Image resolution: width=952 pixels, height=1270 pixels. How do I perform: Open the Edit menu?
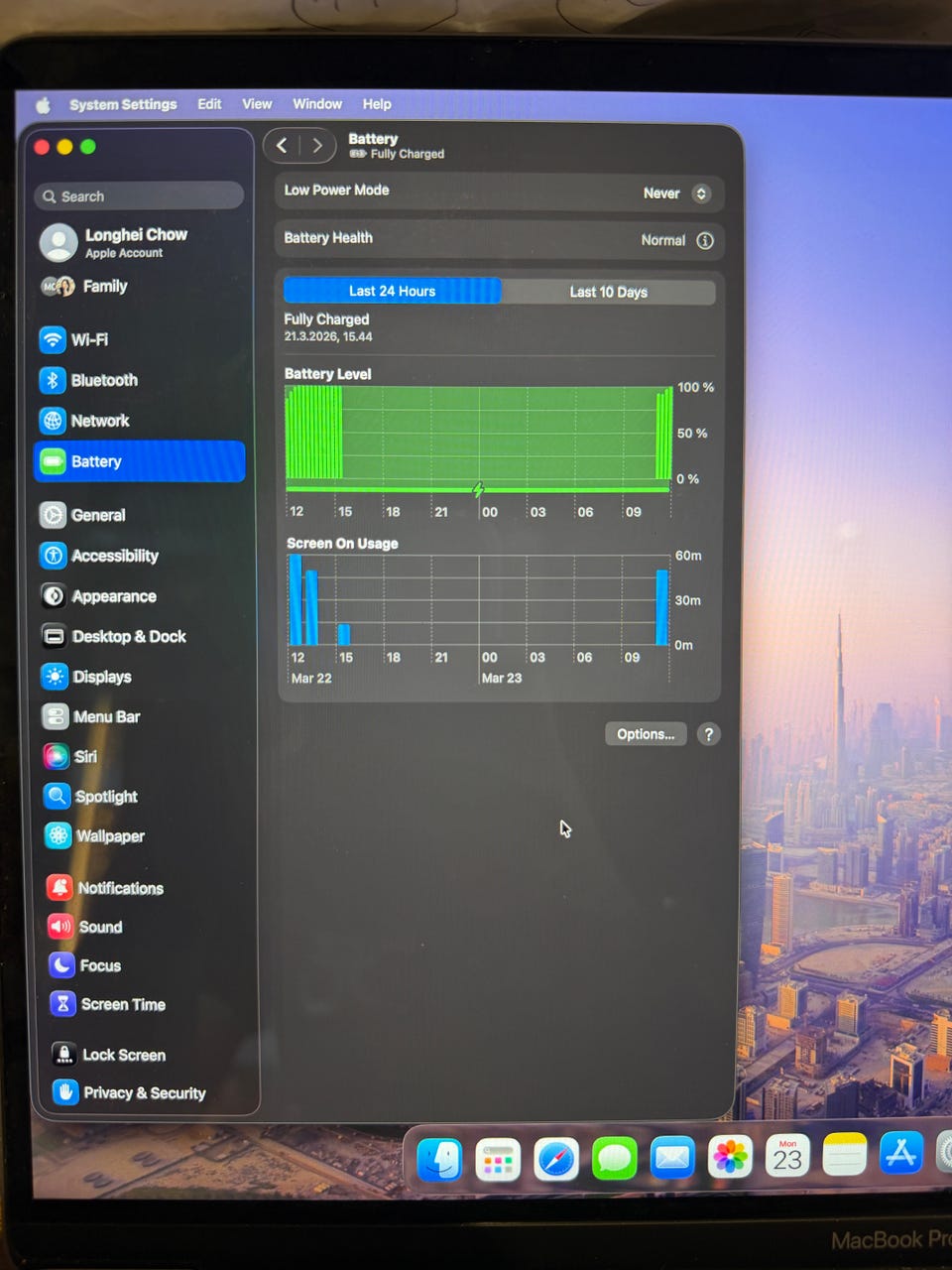coord(209,103)
